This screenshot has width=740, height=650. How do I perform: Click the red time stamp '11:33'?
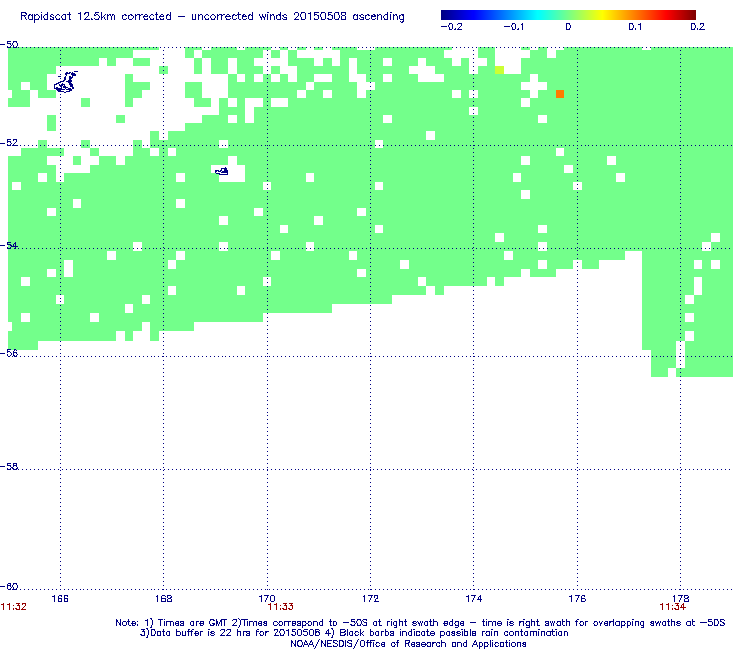click(280, 607)
